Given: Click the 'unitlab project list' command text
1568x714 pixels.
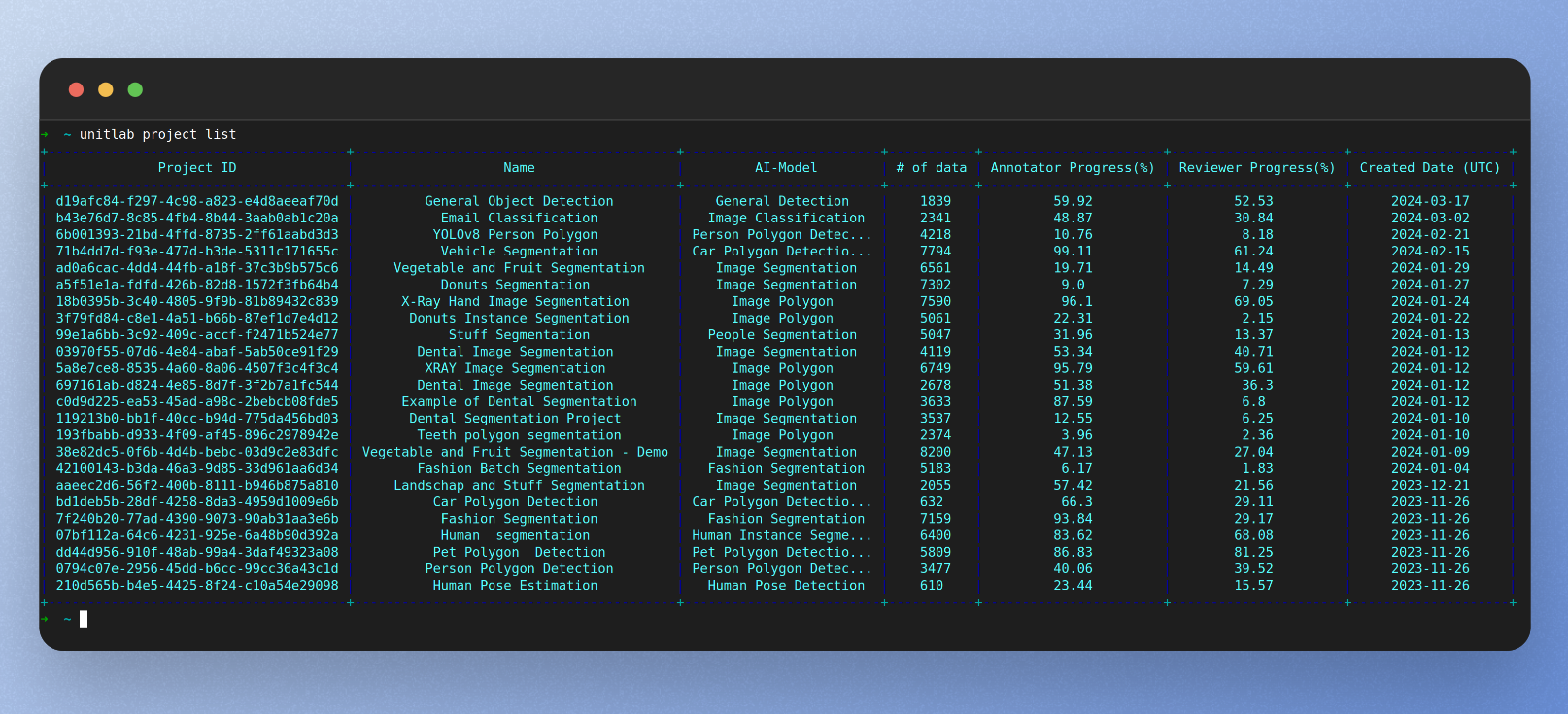Looking at the screenshot, I should [x=157, y=135].
